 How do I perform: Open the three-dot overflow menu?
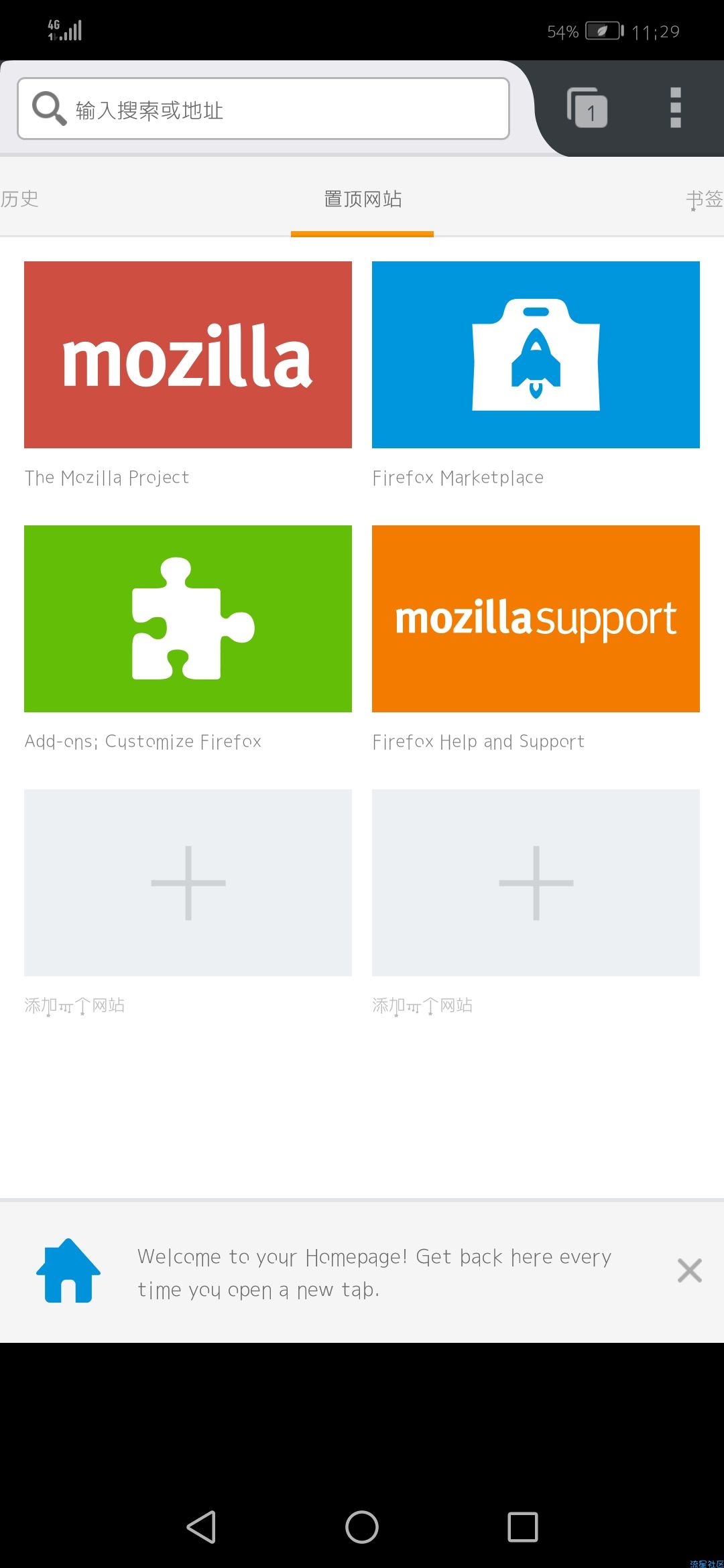[676, 108]
